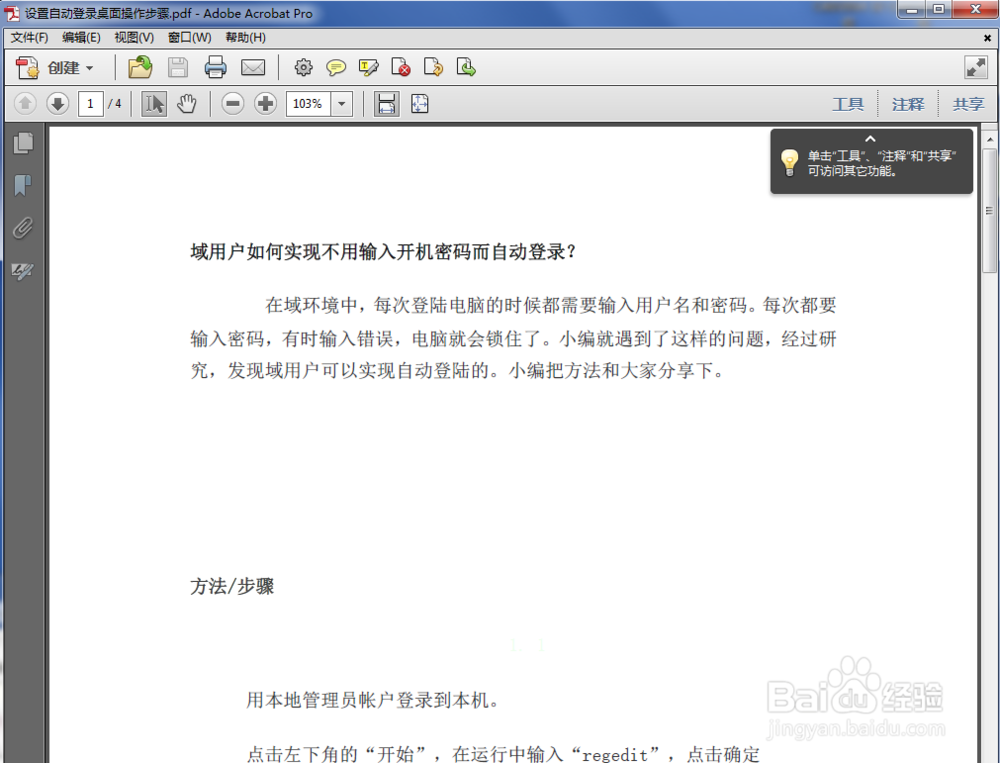Zoom out using the minus button
This screenshot has height=763, width=1000.
[x=232, y=103]
